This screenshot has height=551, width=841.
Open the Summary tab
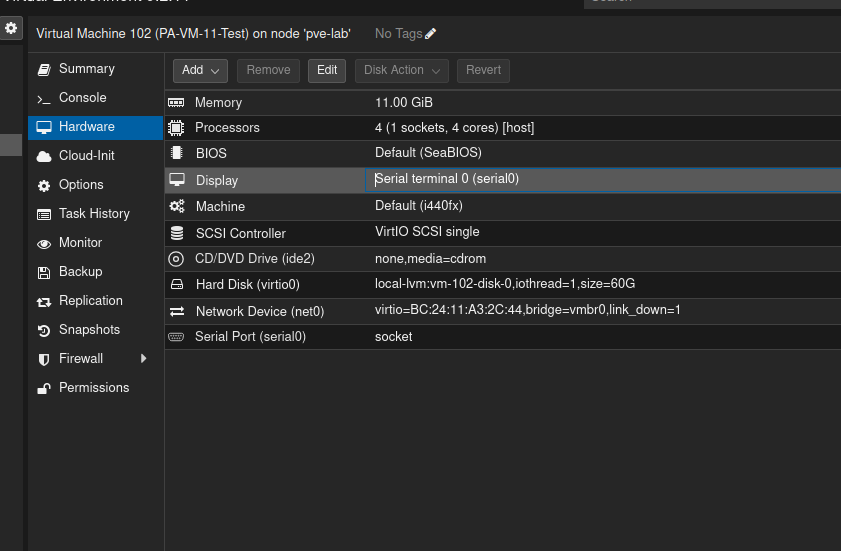point(95,69)
